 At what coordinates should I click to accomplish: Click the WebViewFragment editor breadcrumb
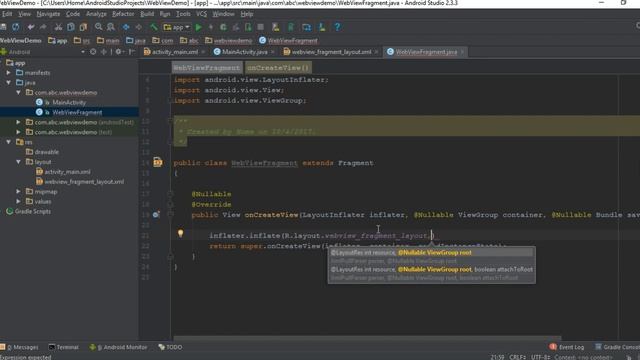point(207,68)
